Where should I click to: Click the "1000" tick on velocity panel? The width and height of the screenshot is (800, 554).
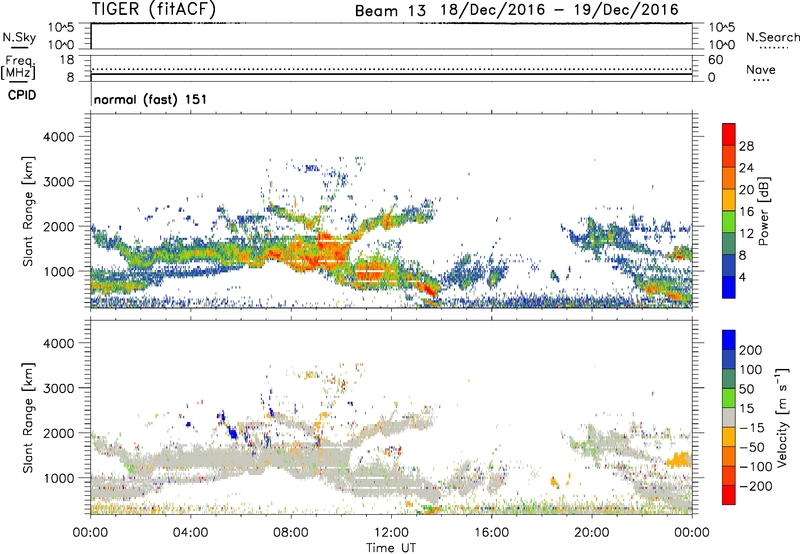(x=59, y=478)
